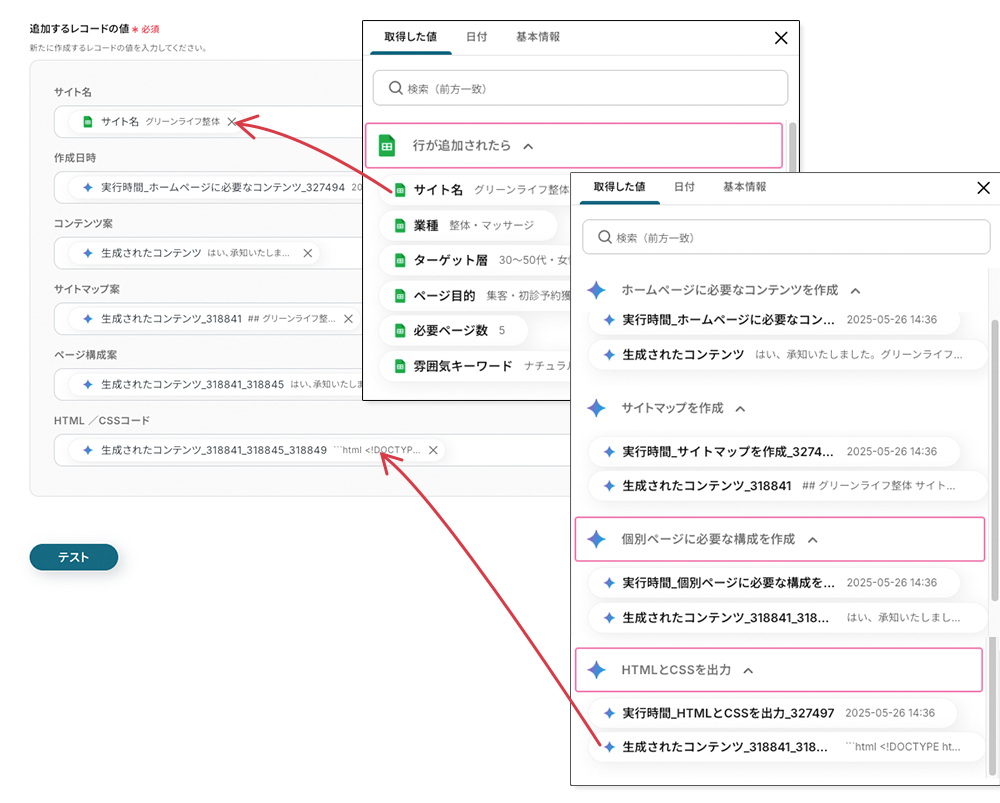Click sparkle icon in ページ構成案 chip
Viewport: 1000px width, 803px height.
[x=88, y=385]
